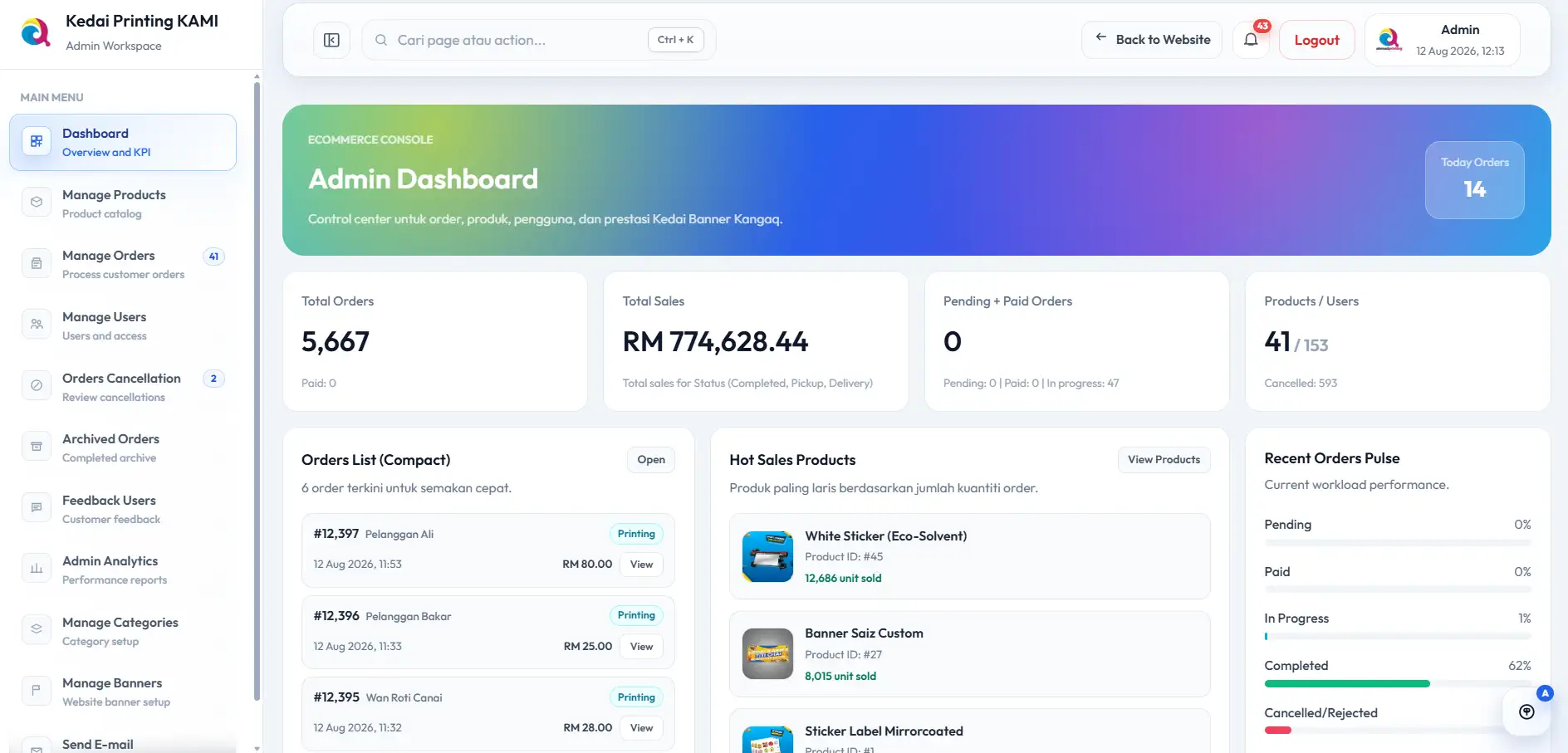1568x753 pixels.
Task: Click the White Sticker (Eco-Solvent) thumbnail
Action: [x=767, y=556]
